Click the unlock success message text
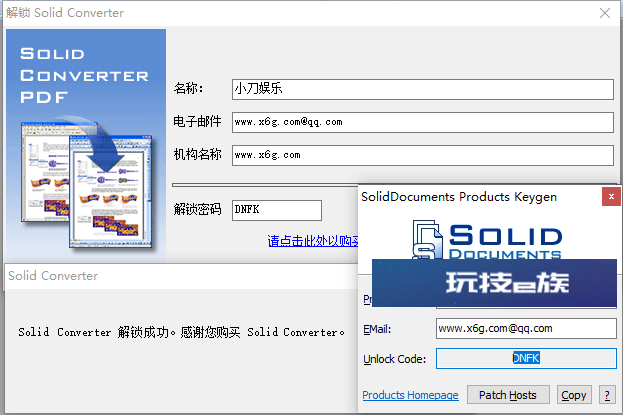The width and height of the screenshot is (623, 415). (181, 332)
